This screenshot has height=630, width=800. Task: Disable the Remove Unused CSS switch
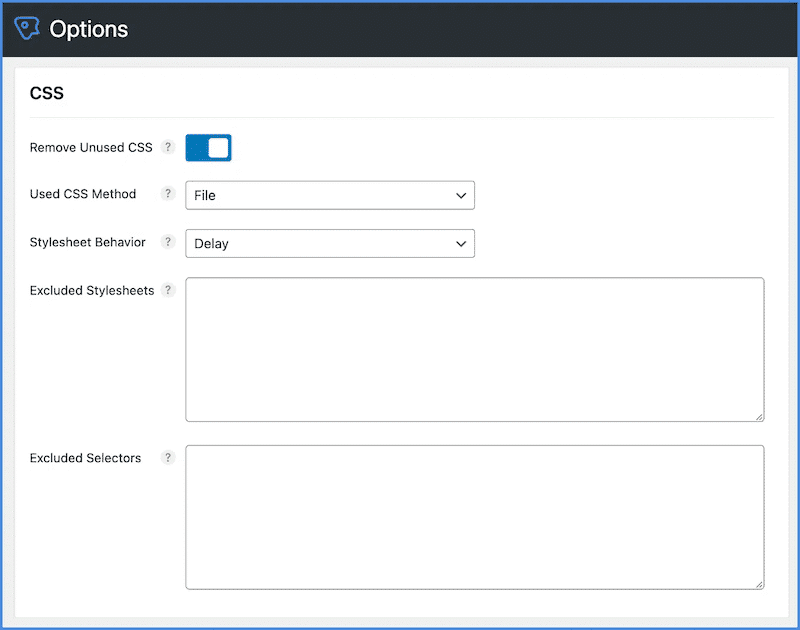(x=209, y=148)
